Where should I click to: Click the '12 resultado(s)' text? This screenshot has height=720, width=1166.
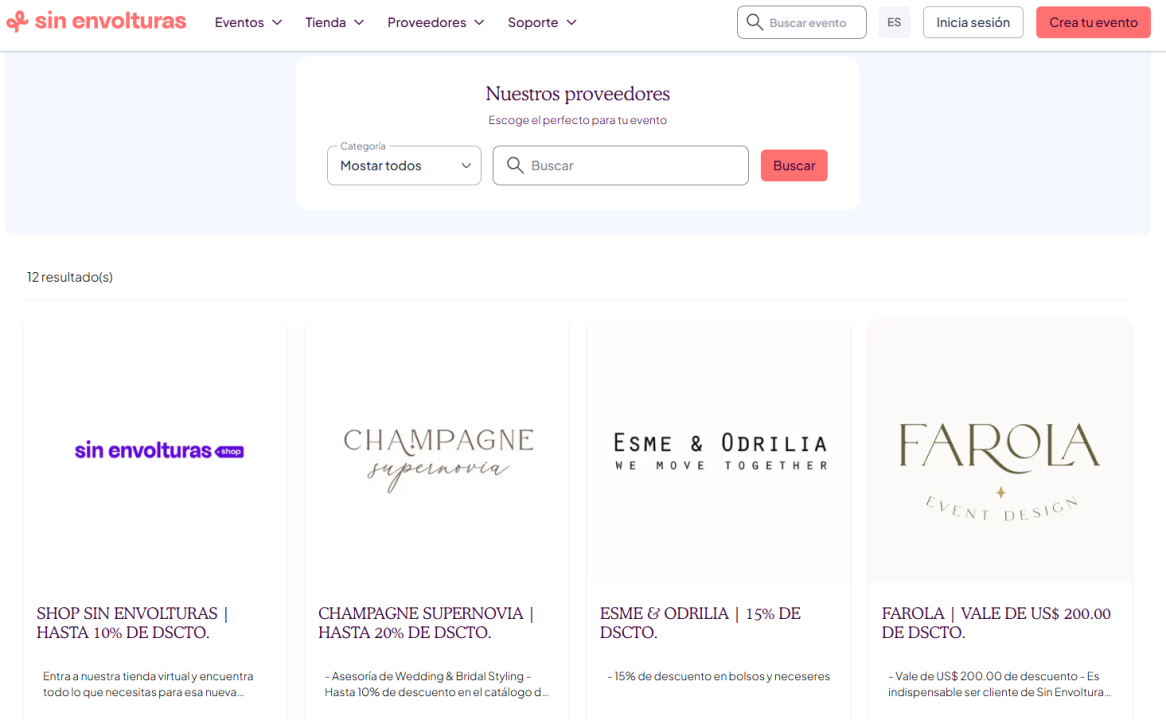[x=70, y=277]
